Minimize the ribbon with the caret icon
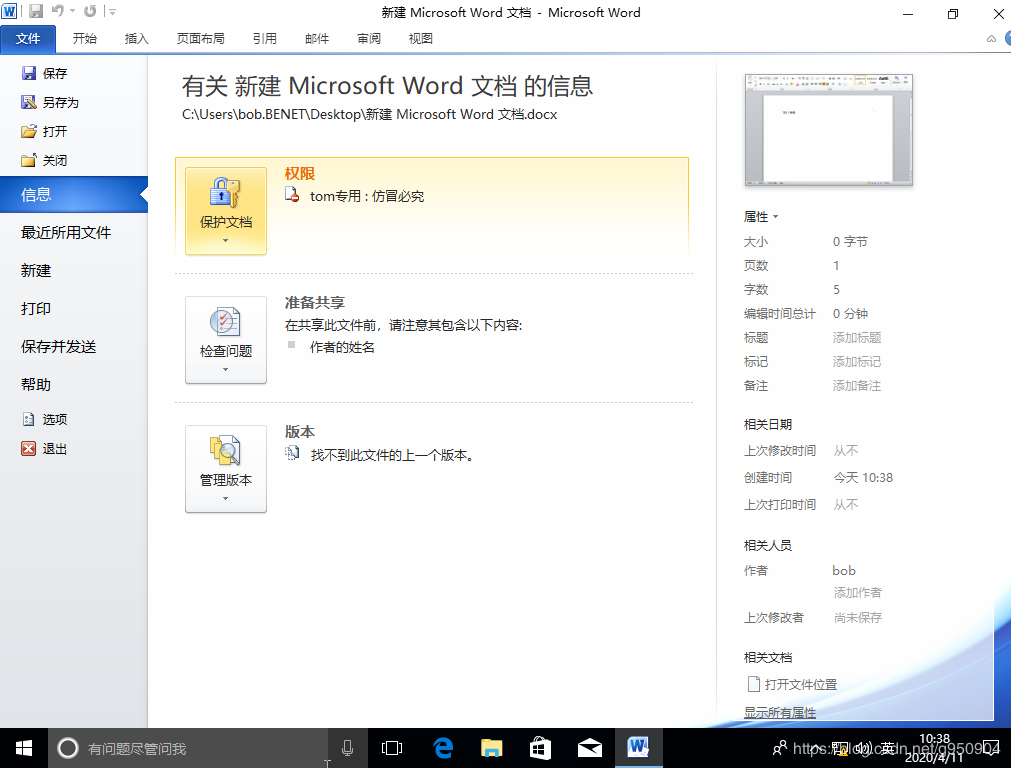This screenshot has height=768, width=1011. [991, 39]
